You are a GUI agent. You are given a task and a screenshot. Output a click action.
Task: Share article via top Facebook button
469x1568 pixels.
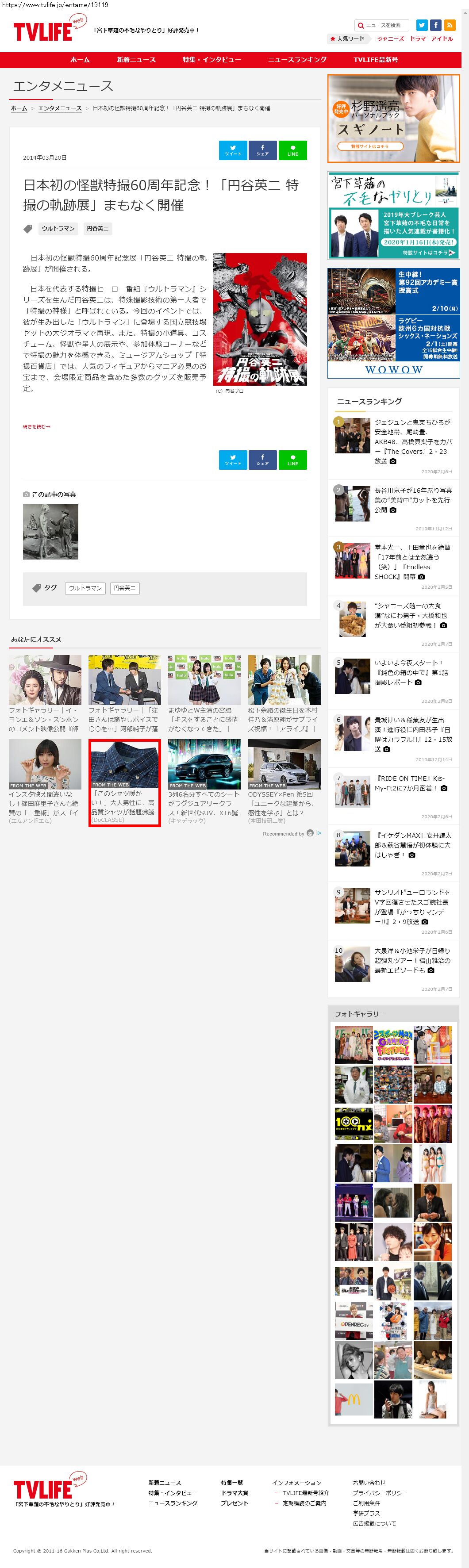click(x=262, y=150)
